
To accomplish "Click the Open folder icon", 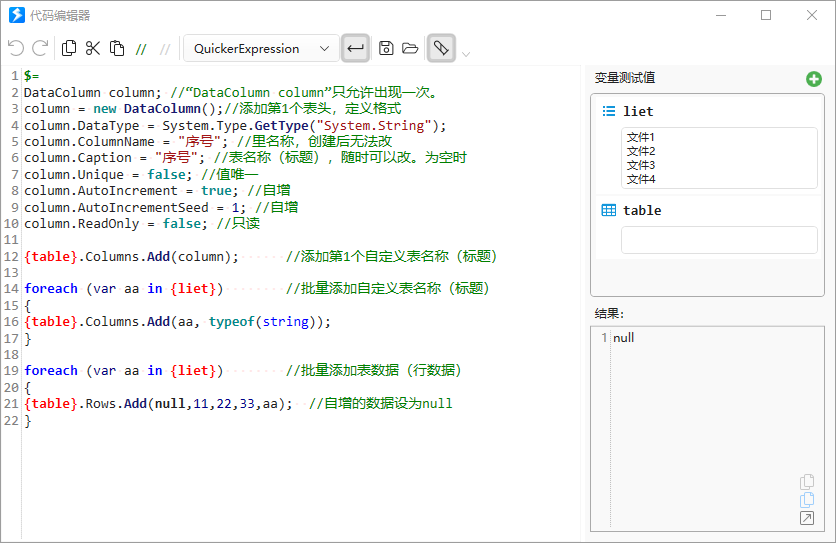I will (x=410, y=49).
